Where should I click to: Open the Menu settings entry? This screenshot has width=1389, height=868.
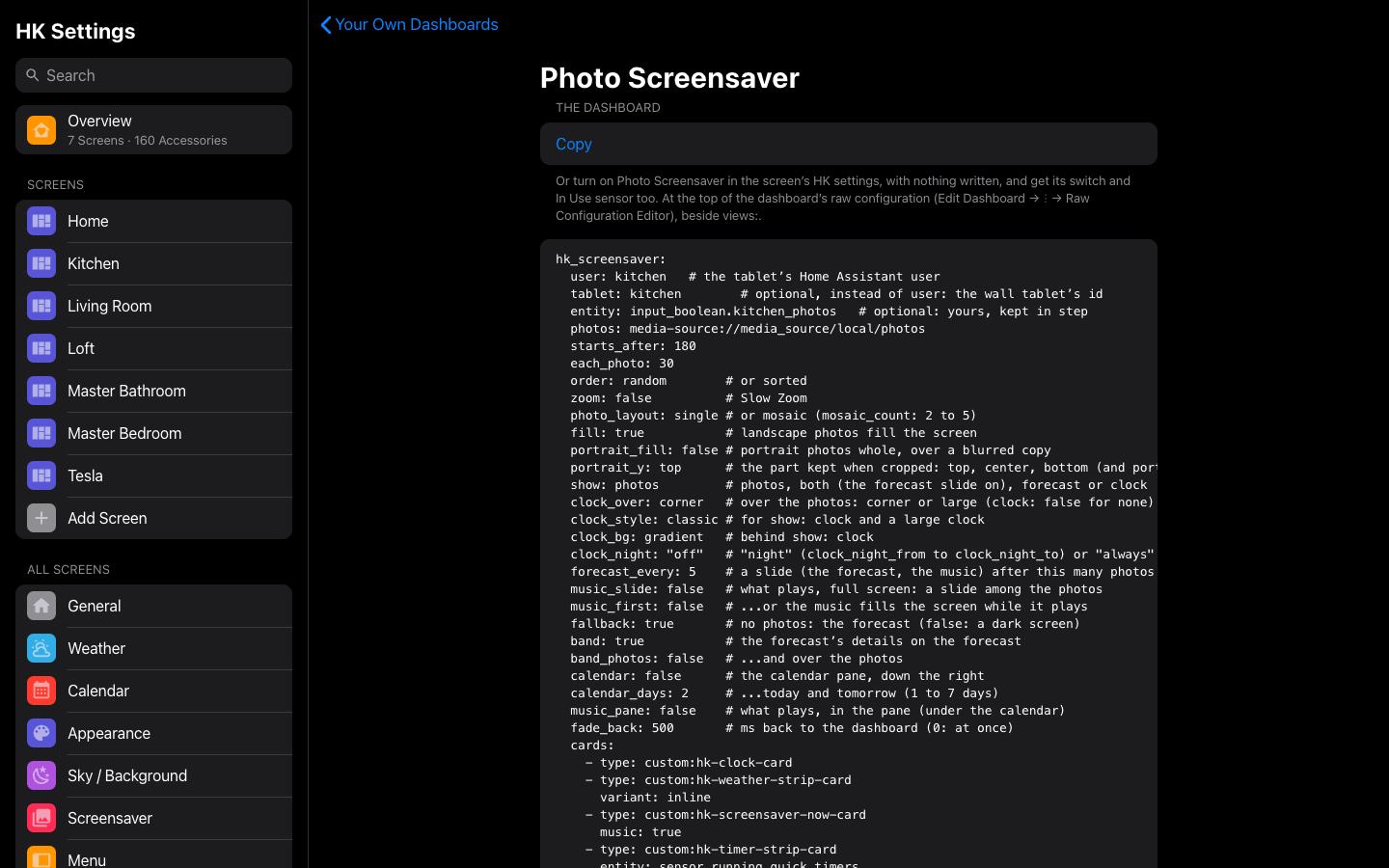153,854
